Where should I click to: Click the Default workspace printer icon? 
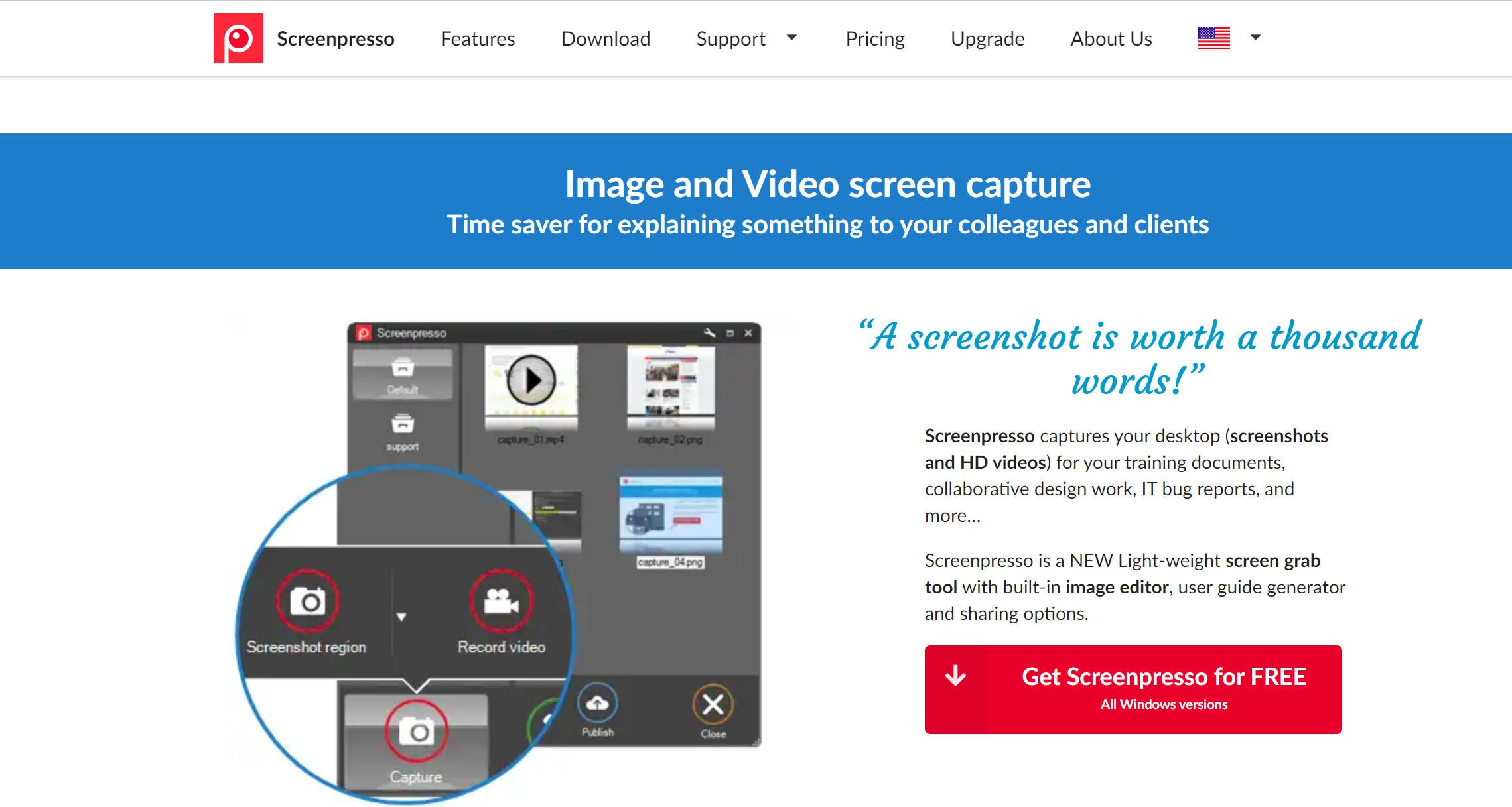point(403,367)
